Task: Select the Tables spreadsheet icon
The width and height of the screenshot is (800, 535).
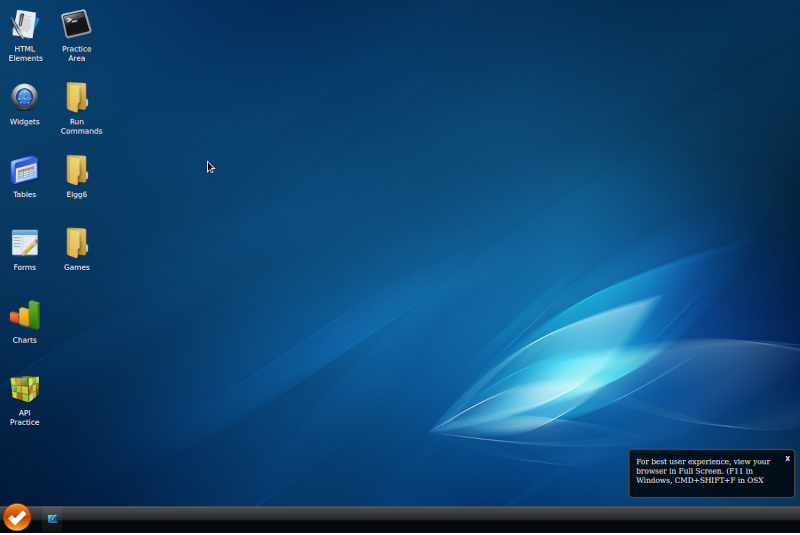Action: coord(25,170)
